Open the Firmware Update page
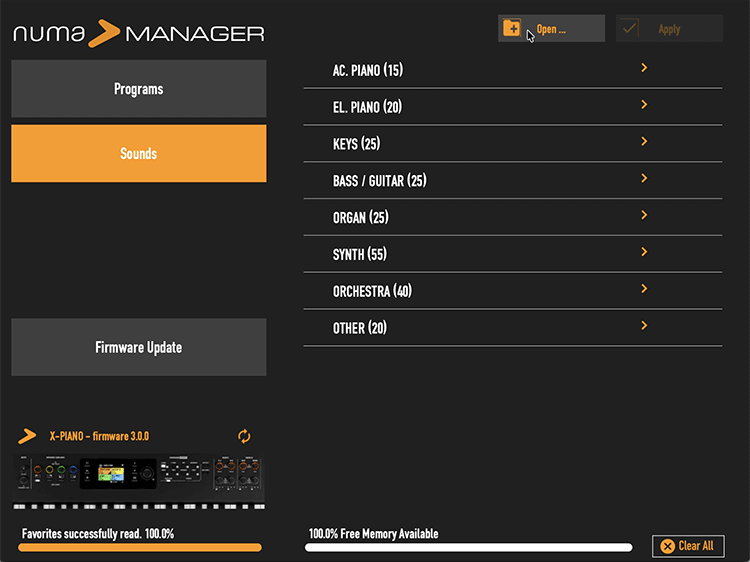Screen dimensions: 750x562 click(138, 347)
